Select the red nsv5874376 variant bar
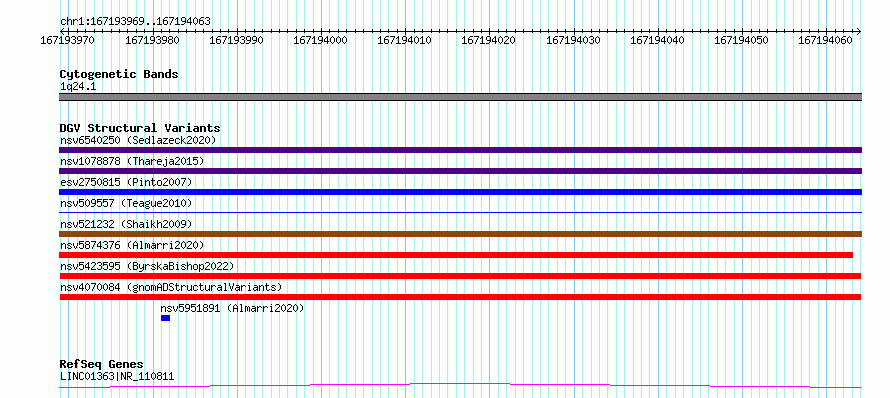 click(x=456, y=255)
